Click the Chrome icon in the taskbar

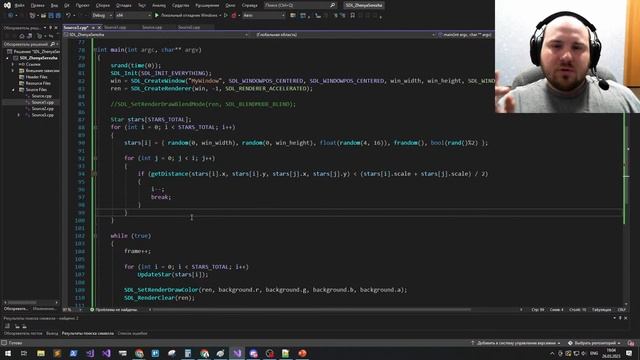point(139,353)
